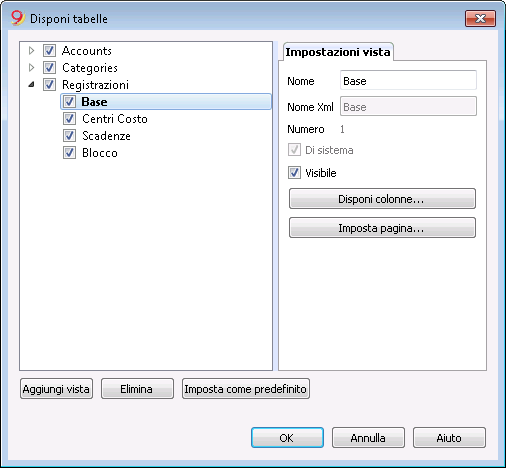Expand the Categories tree node
The image size is (506, 468).
point(31,68)
